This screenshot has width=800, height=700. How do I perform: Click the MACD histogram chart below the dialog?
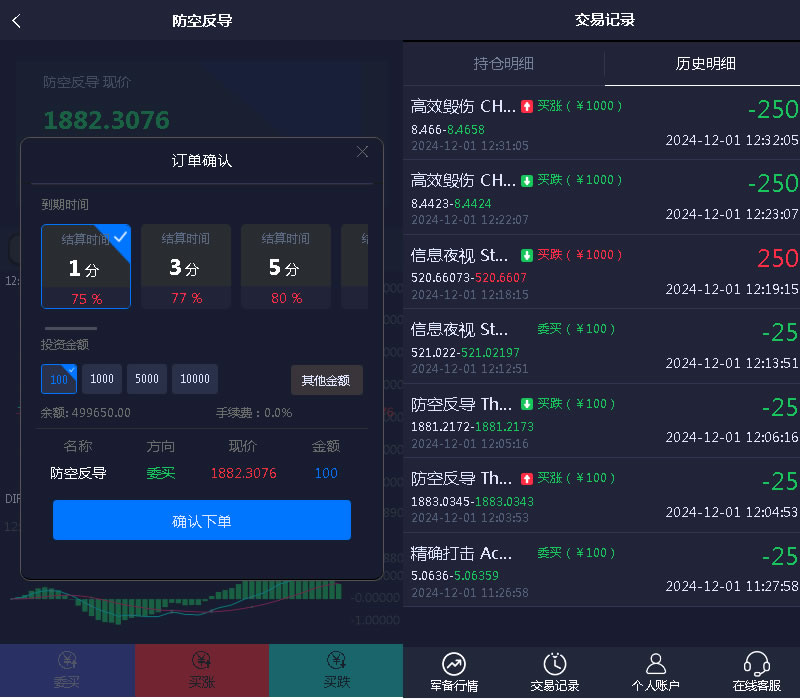pyautogui.click(x=176, y=602)
